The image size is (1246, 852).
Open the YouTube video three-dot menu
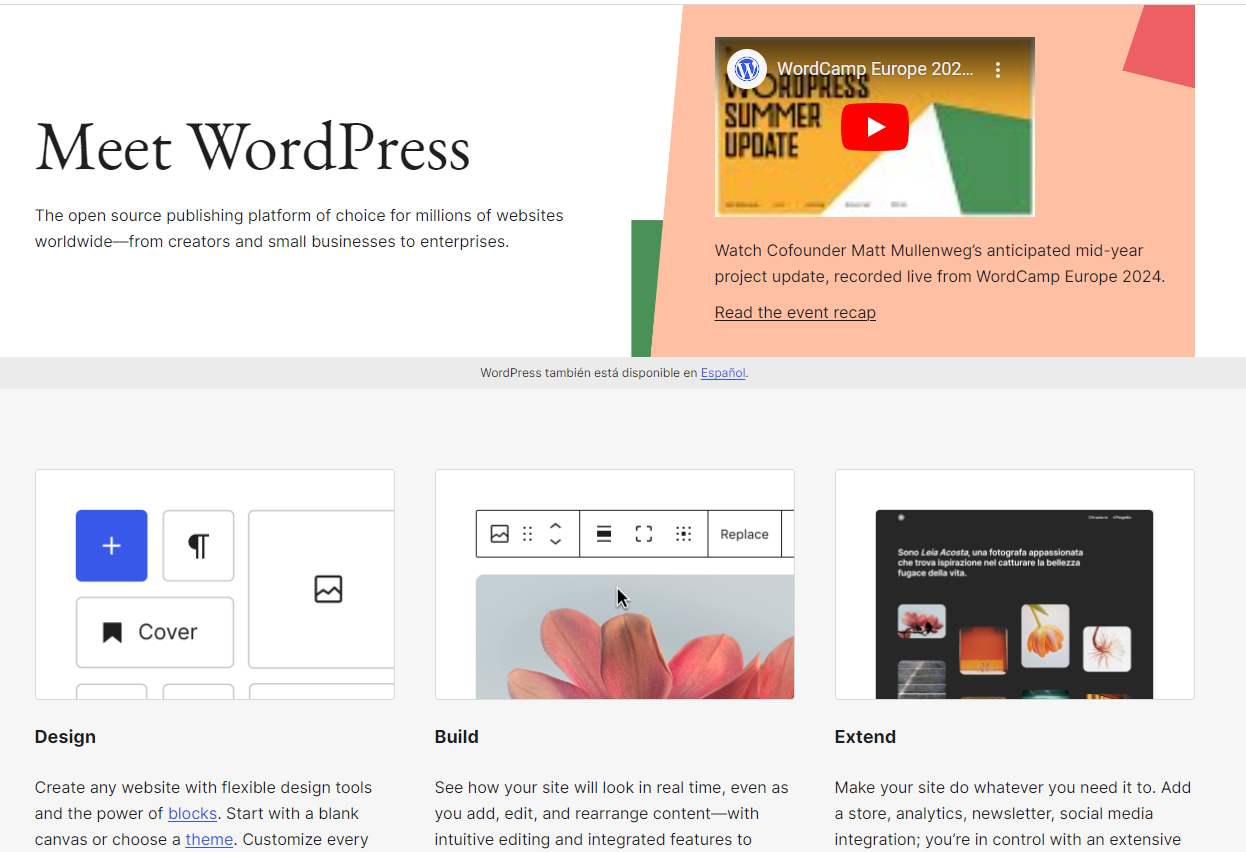click(997, 70)
